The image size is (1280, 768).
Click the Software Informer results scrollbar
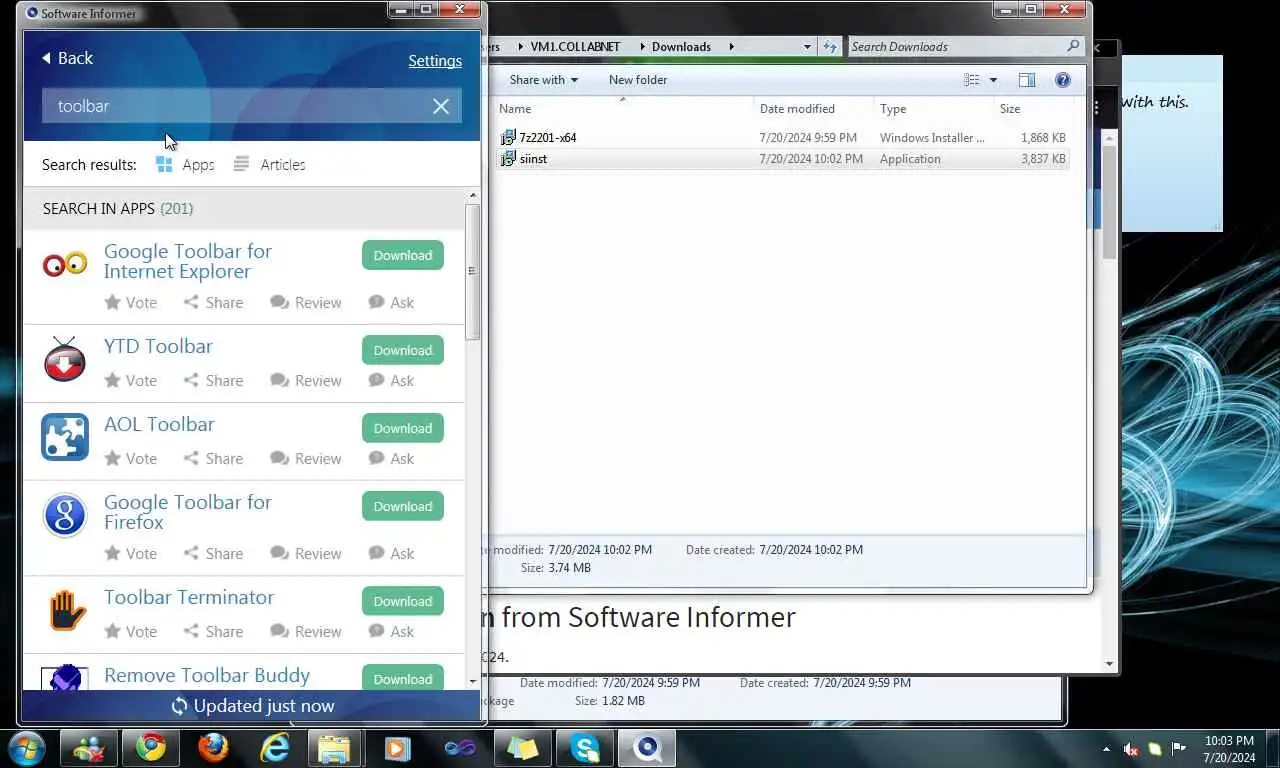(472, 271)
